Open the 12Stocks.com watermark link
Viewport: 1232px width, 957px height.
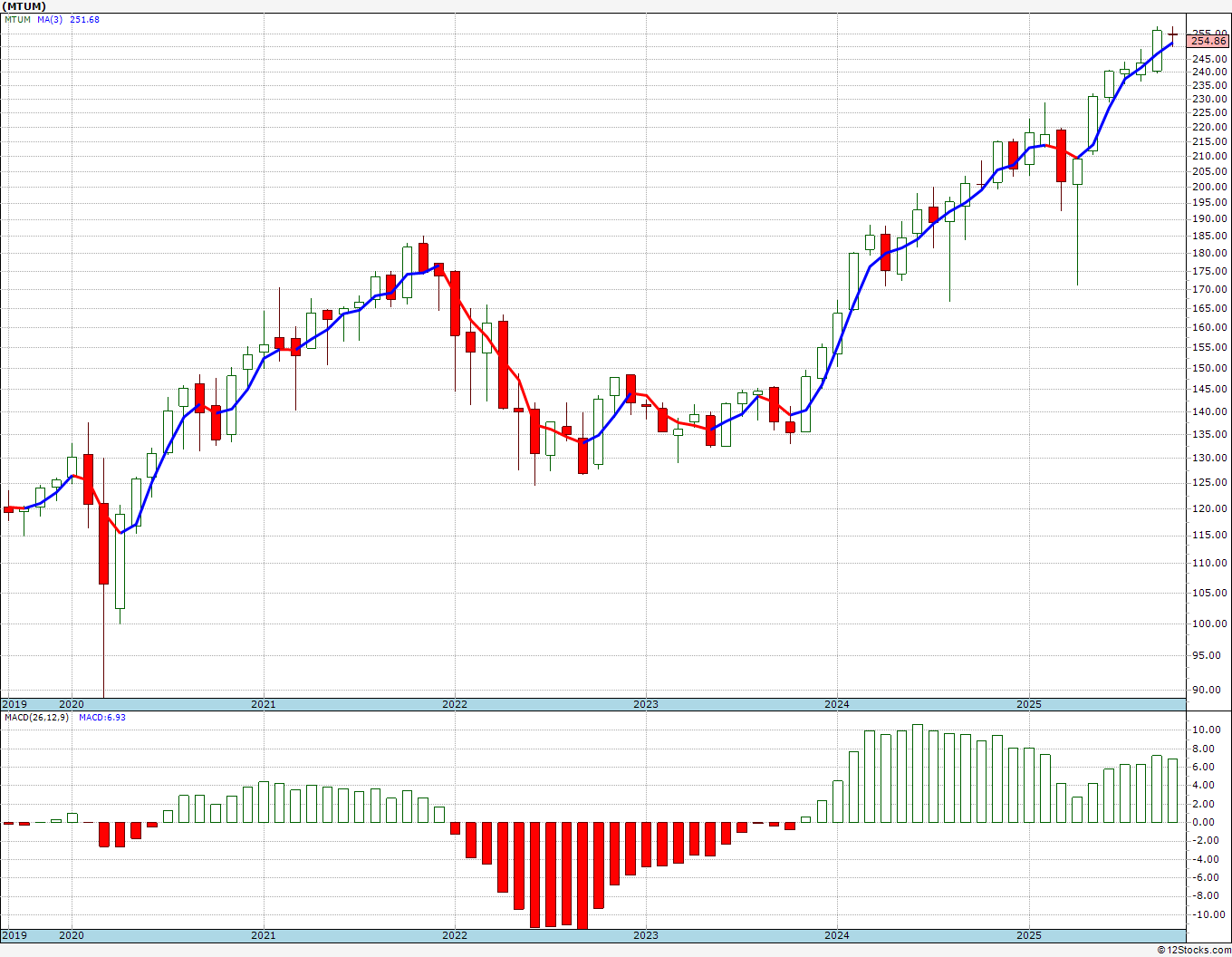tap(1194, 950)
